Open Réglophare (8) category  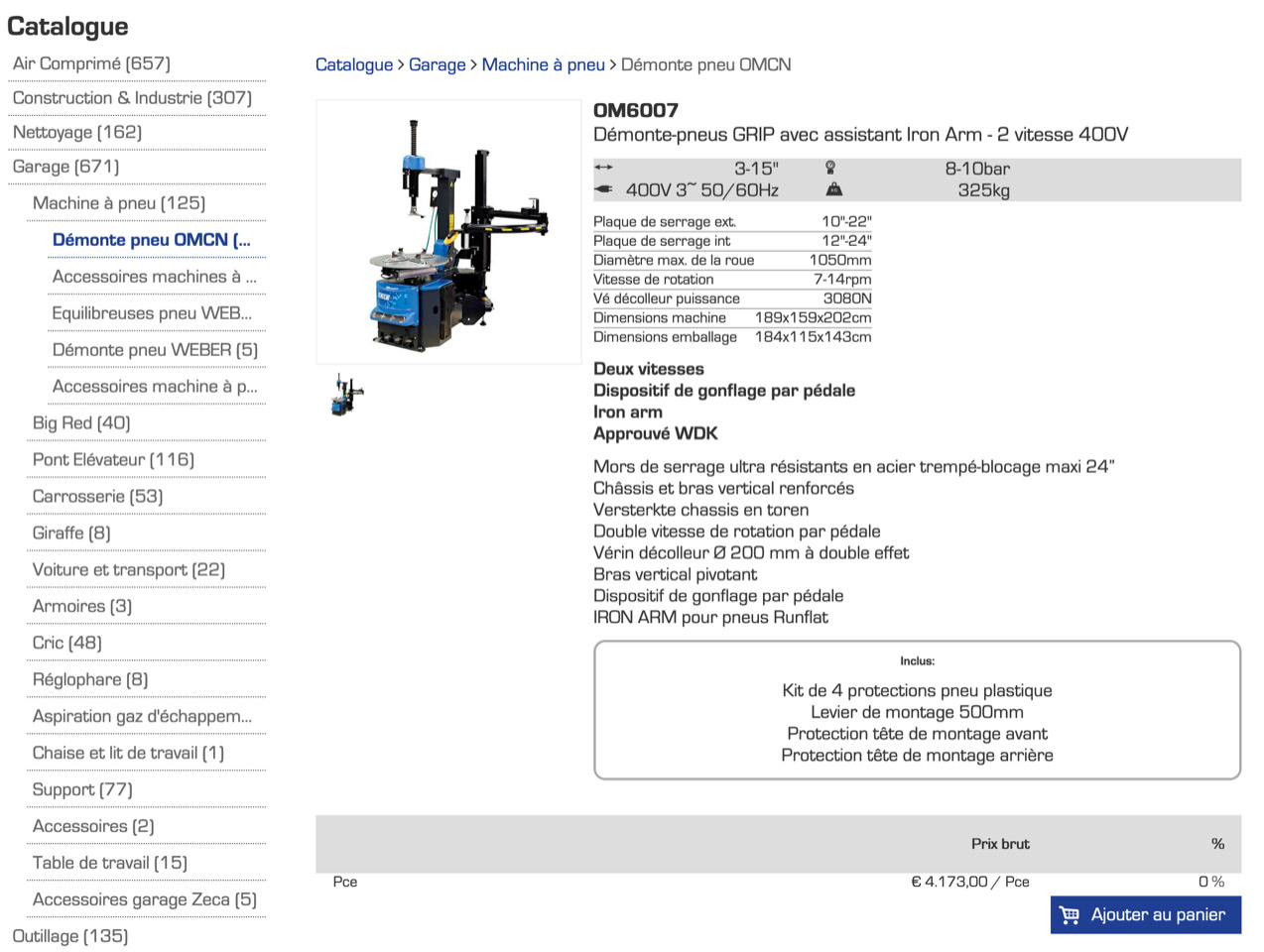click(x=90, y=680)
